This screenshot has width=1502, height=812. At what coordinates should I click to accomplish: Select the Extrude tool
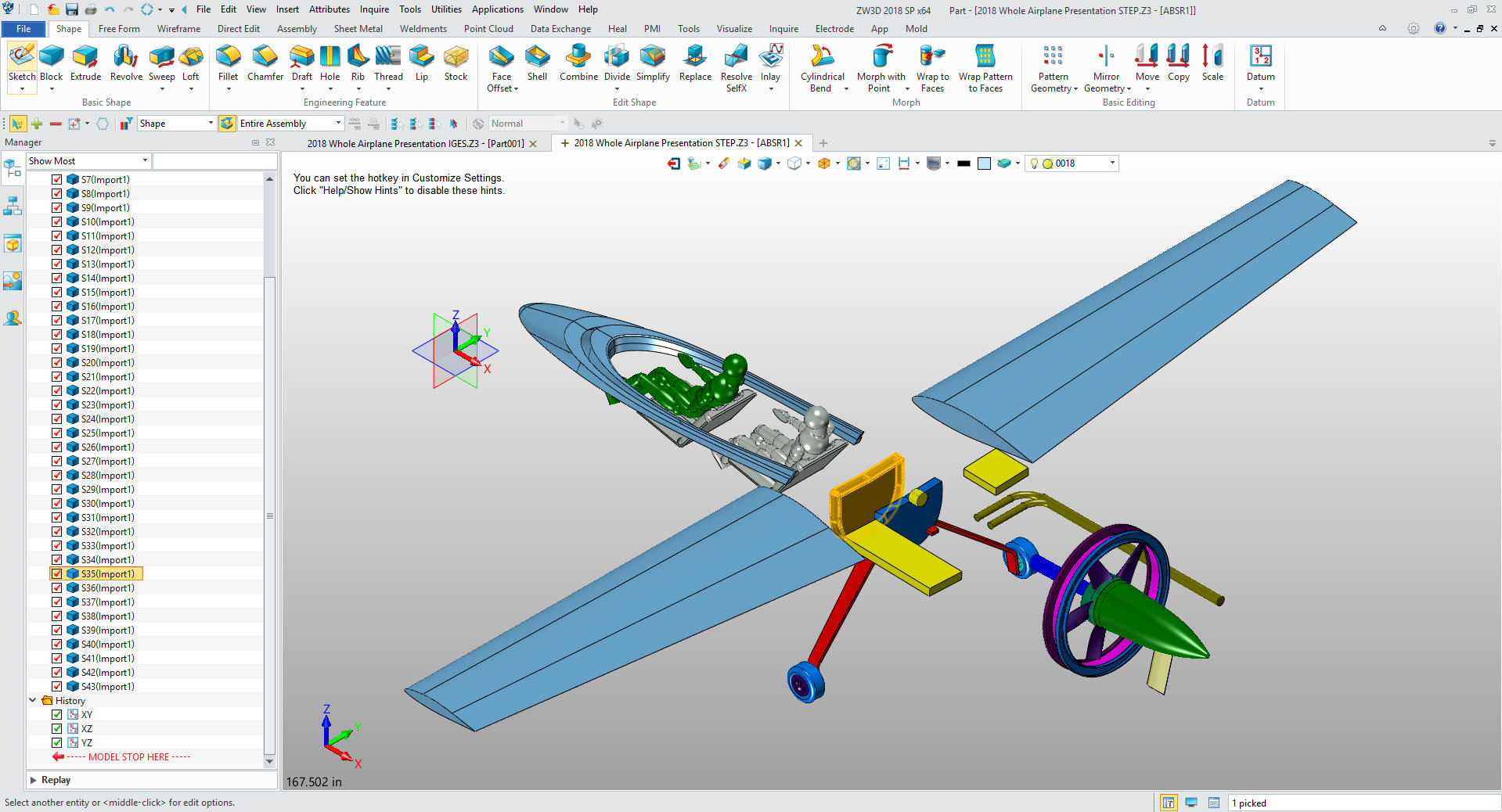[x=85, y=63]
